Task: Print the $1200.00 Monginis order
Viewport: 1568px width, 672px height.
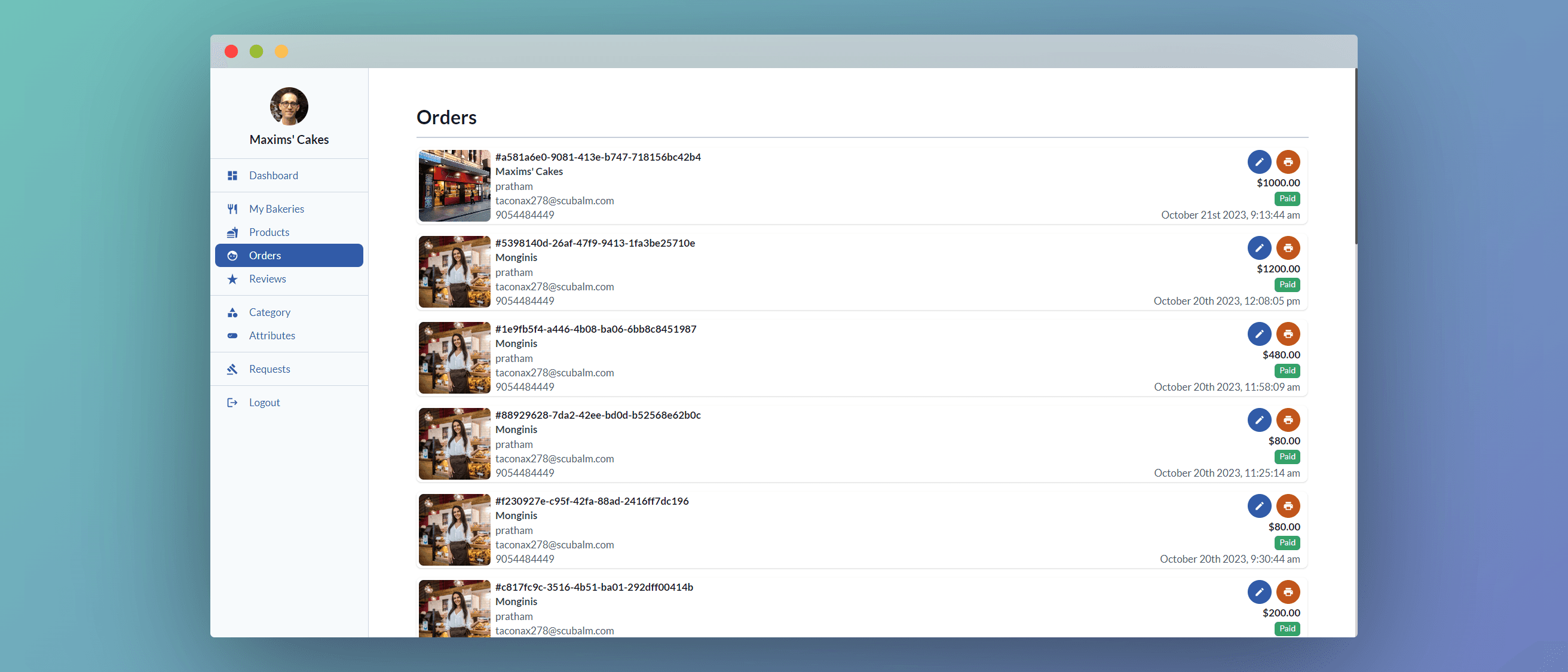Action: coord(1287,248)
